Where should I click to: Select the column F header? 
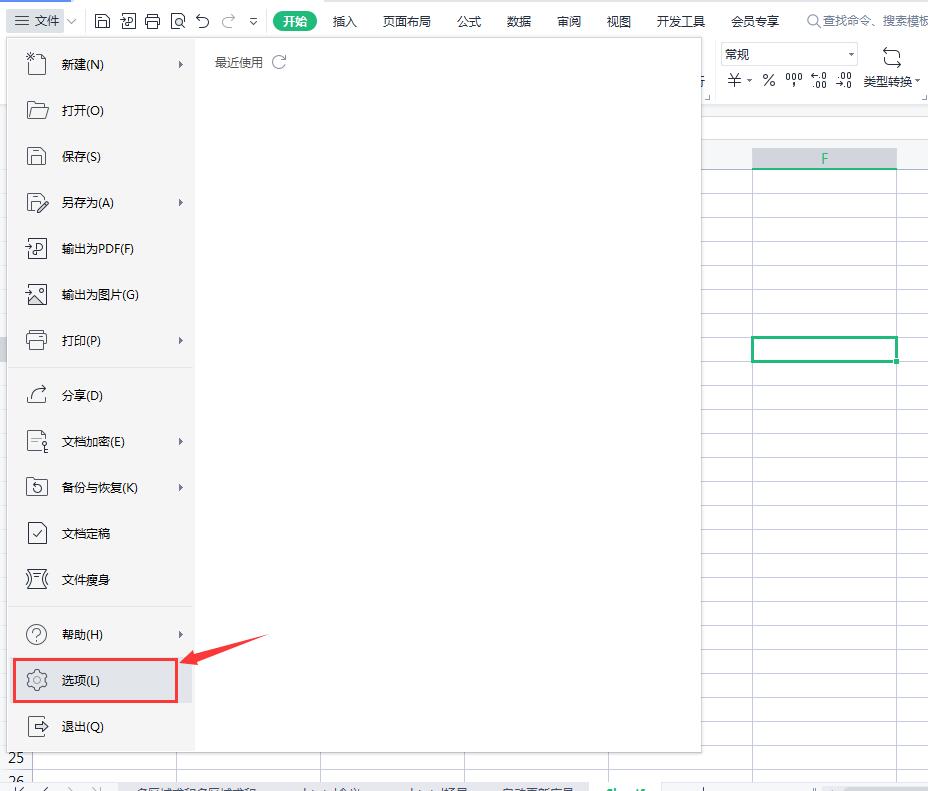824,159
